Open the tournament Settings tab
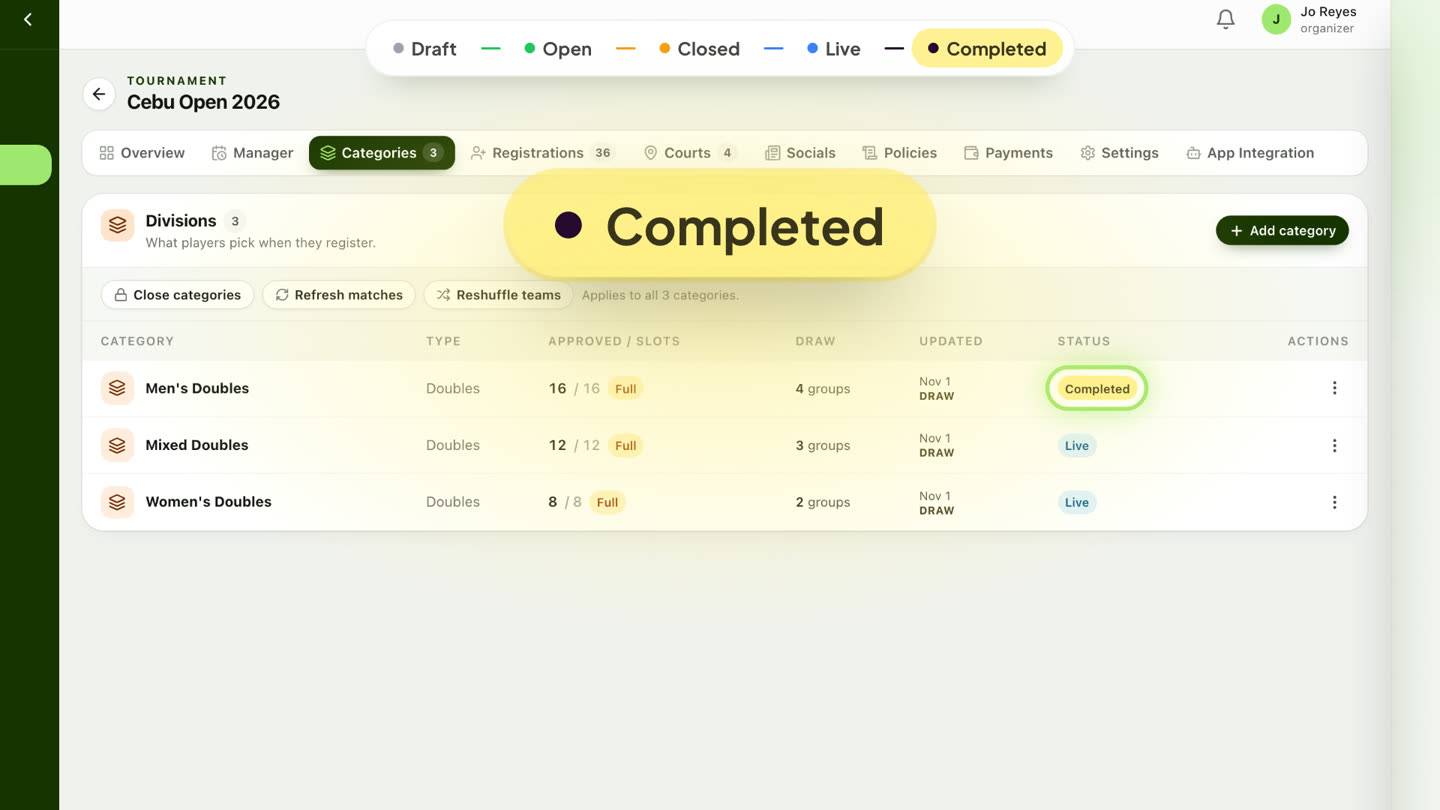 coord(1119,153)
